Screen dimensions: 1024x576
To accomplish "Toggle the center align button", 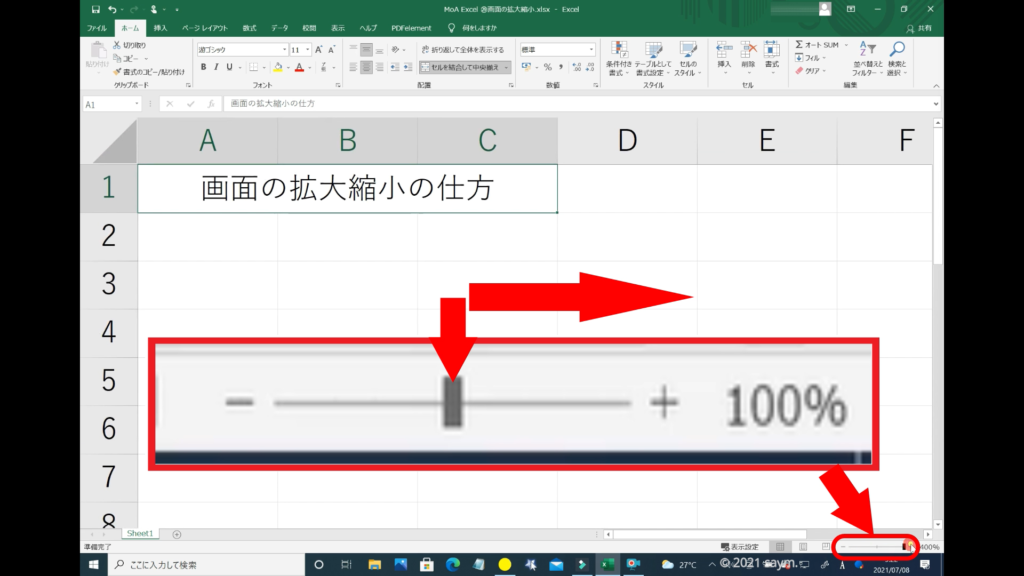I will 366,67.
